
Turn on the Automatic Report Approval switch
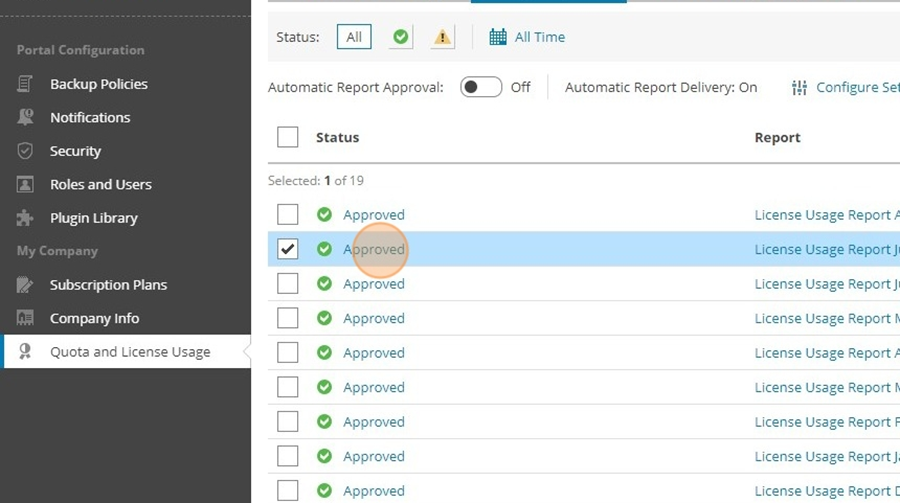coord(481,87)
